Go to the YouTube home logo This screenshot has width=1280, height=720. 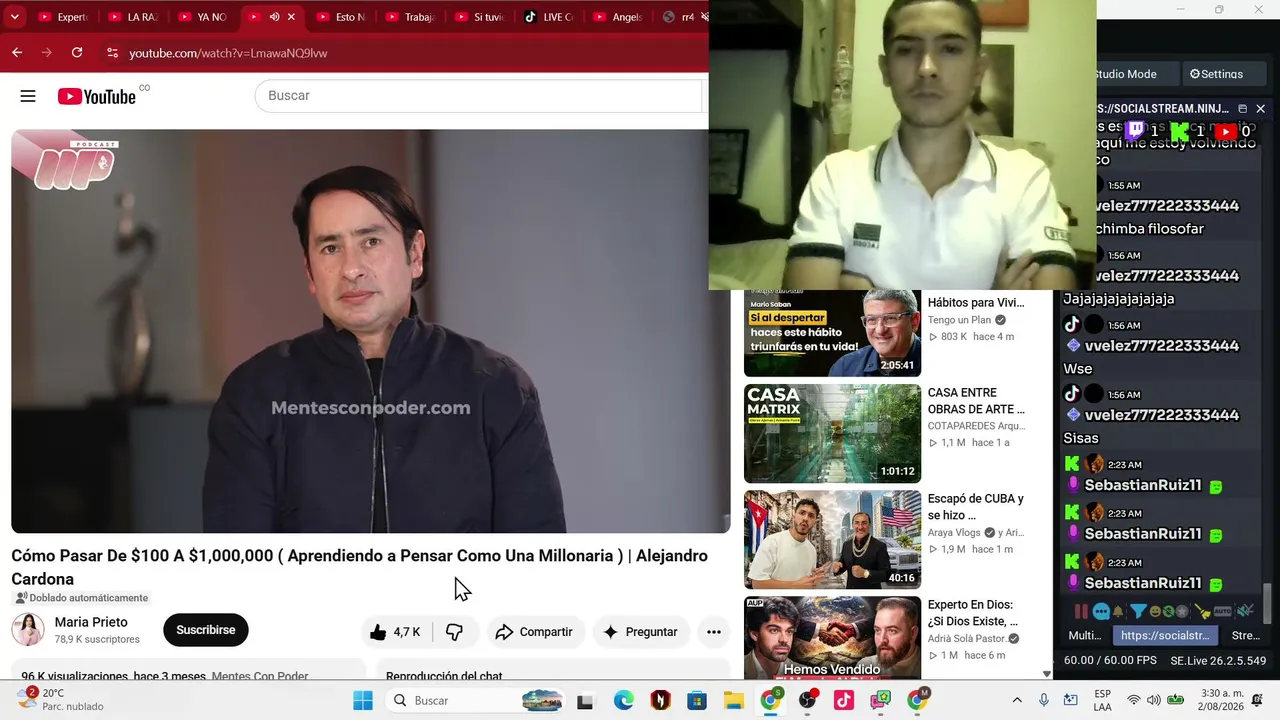coord(96,96)
